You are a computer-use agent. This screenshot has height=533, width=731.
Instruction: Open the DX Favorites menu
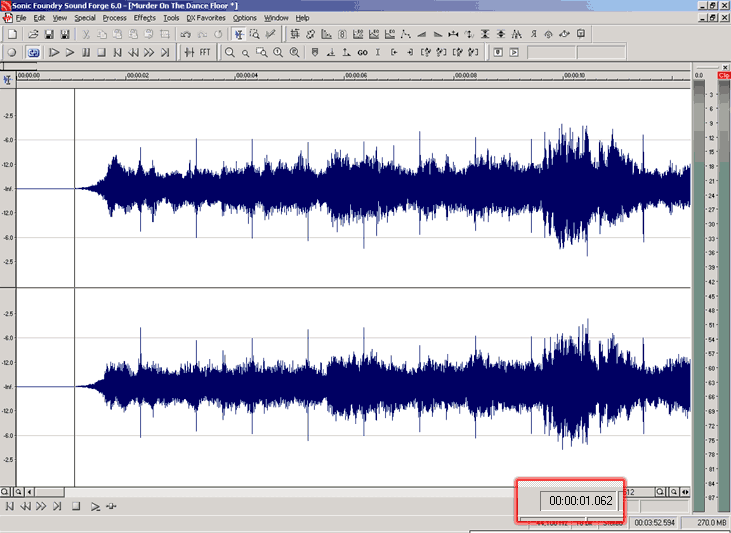[x=206, y=18]
